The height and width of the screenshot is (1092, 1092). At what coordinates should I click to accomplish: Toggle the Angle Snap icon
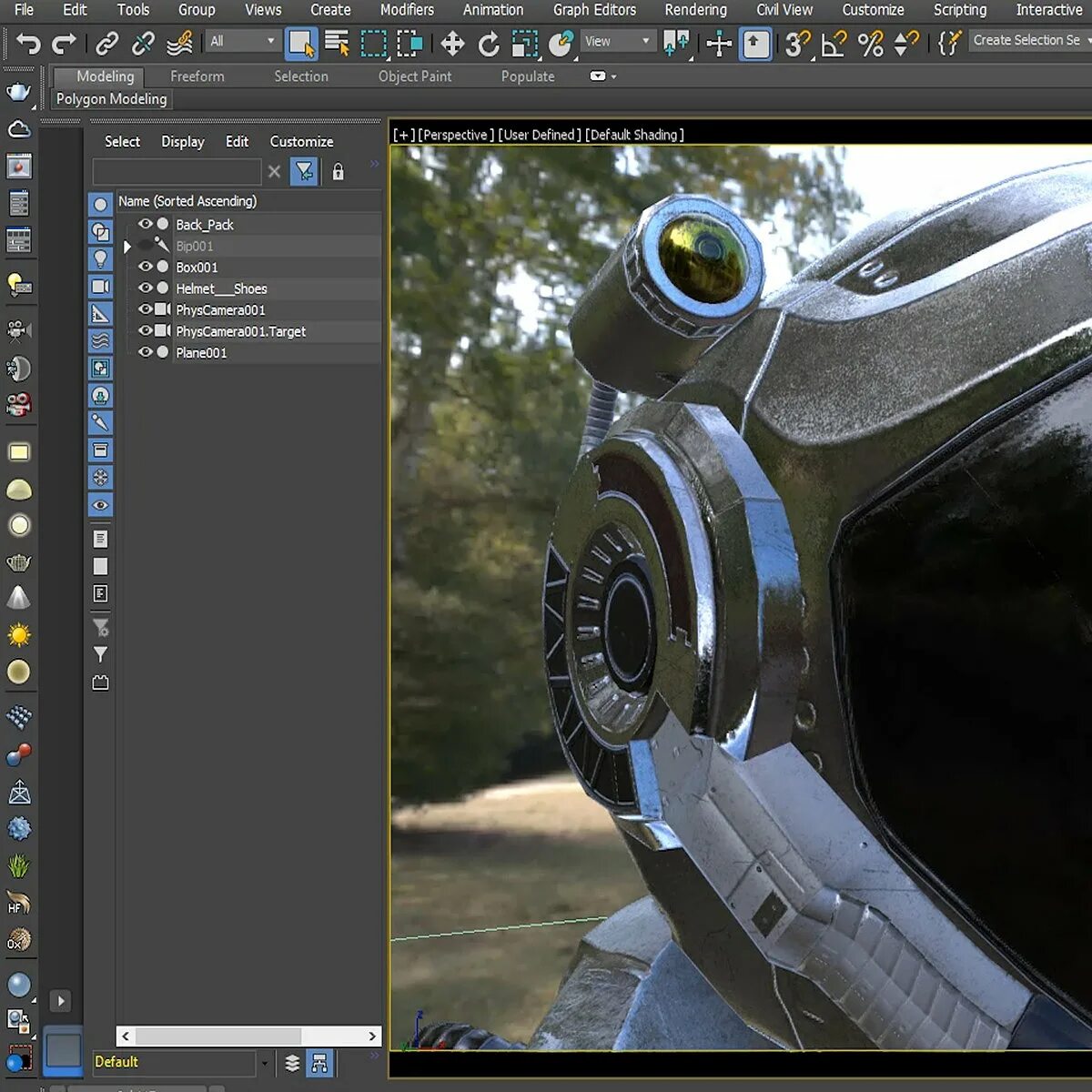point(833,43)
